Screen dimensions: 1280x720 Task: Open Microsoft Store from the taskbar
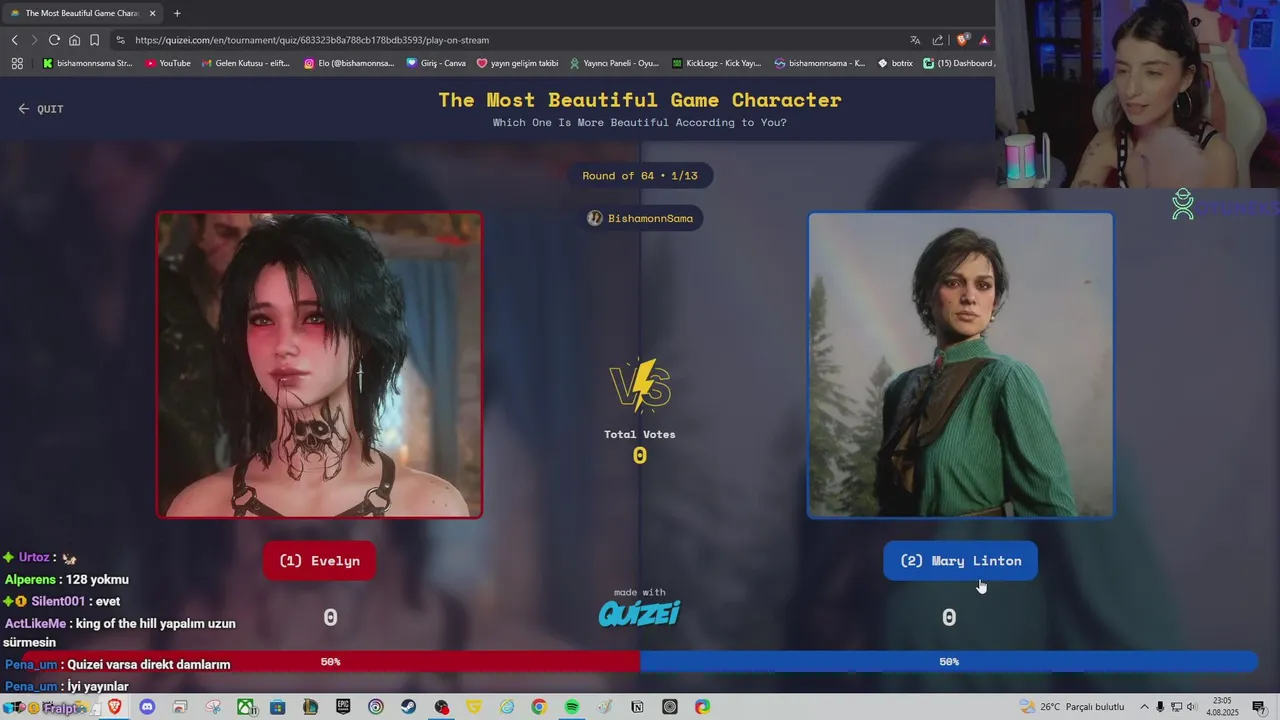pyautogui.click(x=277, y=707)
